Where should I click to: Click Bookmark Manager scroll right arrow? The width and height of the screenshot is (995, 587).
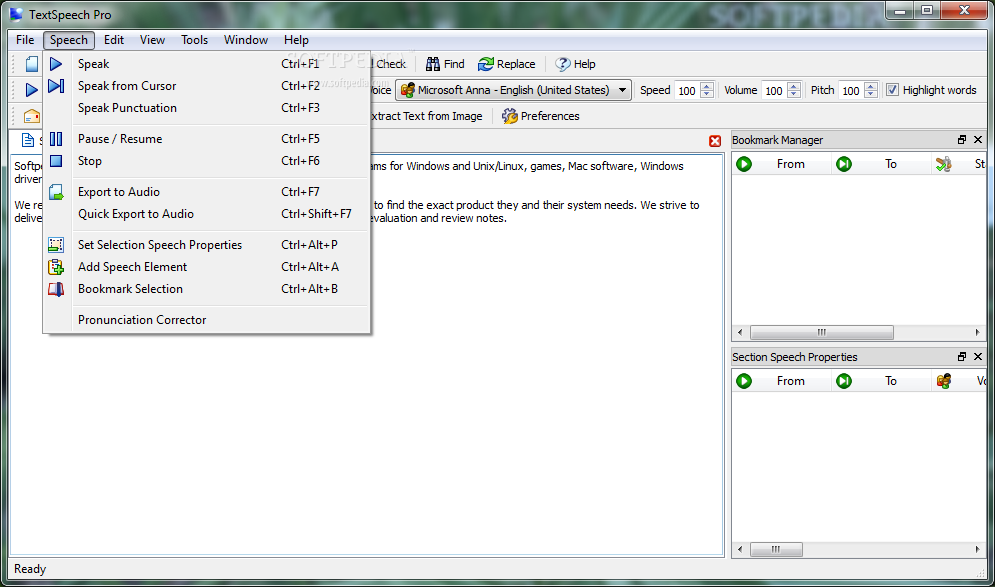[977, 333]
